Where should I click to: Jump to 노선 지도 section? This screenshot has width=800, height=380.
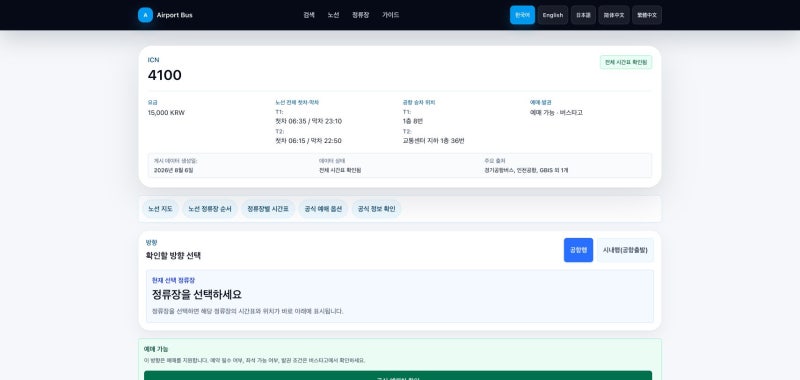(160, 209)
